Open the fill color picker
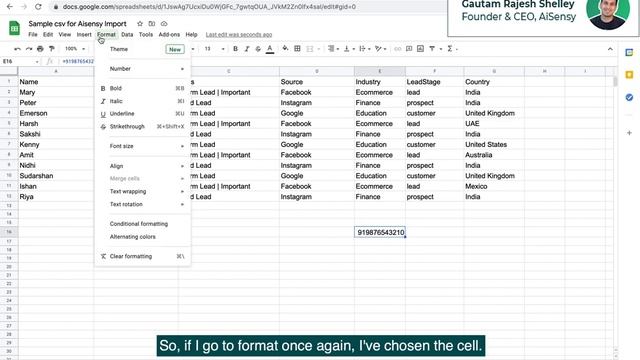The image size is (640, 360). (285, 49)
